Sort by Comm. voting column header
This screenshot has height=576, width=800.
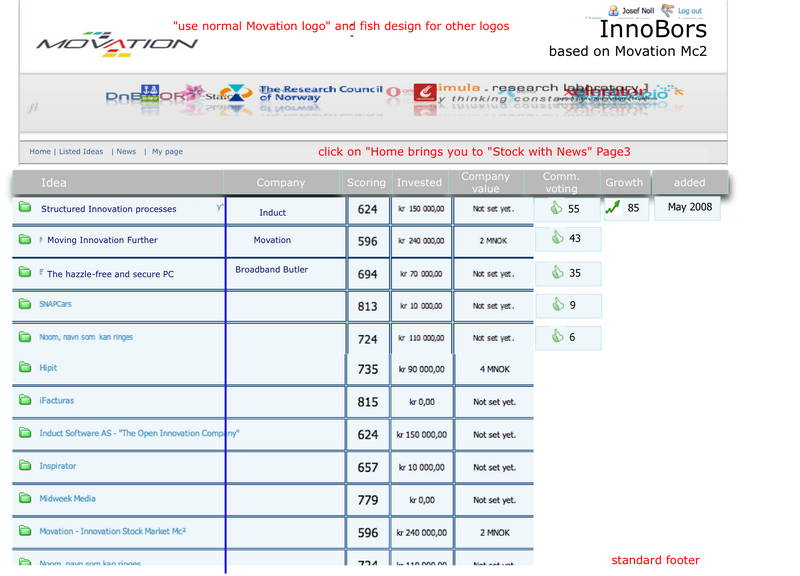pos(561,182)
